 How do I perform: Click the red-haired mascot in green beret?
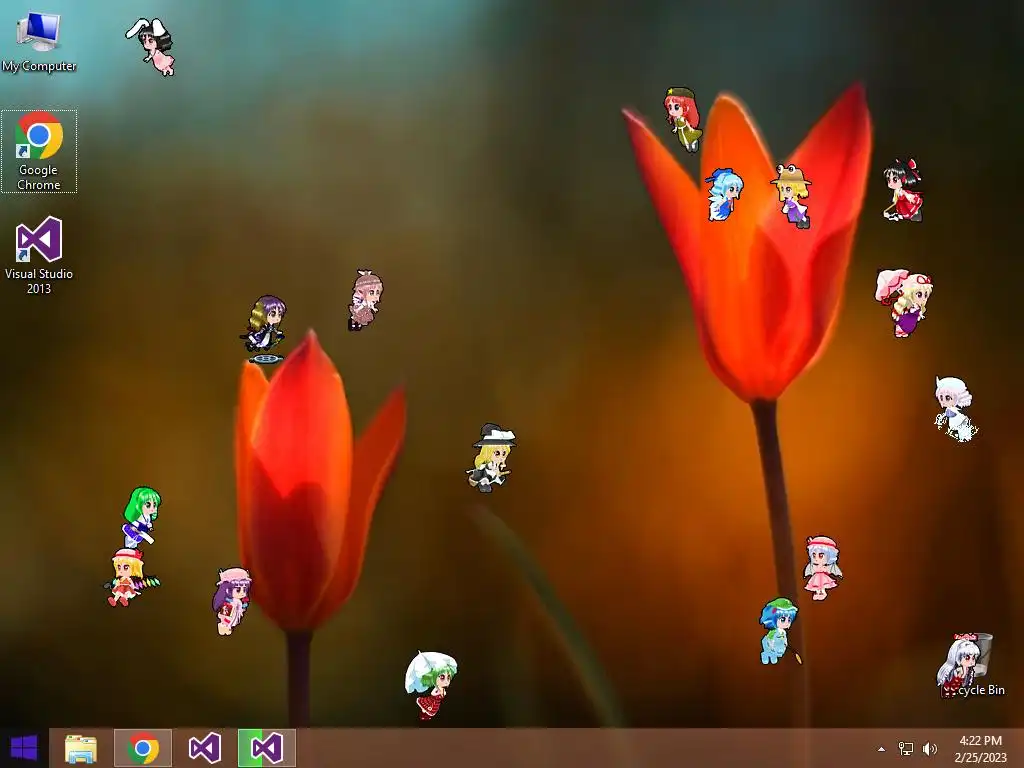click(683, 119)
